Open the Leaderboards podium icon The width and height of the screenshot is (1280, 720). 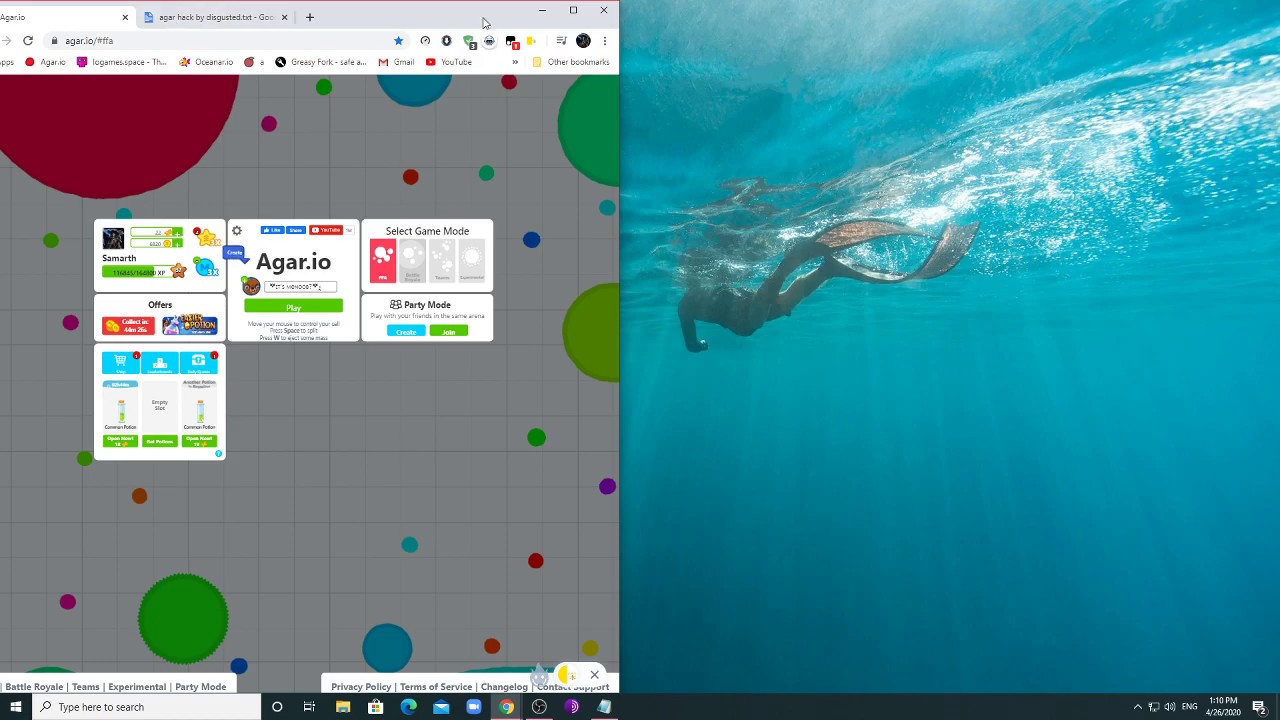160,362
